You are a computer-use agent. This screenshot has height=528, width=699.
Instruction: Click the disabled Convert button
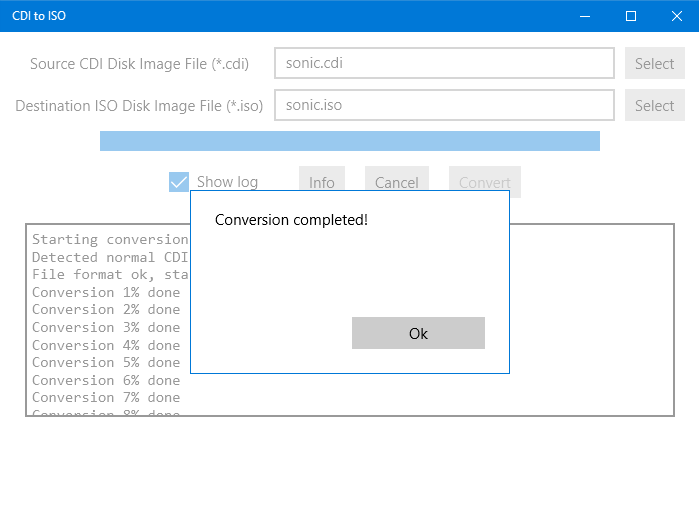click(485, 178)
